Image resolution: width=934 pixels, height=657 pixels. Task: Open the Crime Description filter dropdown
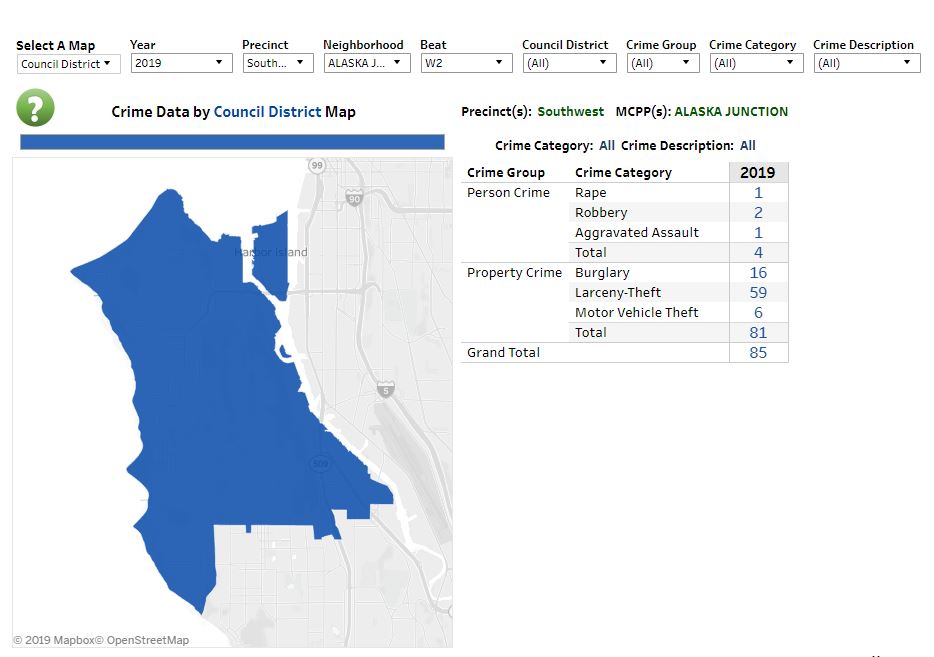(867, 63)
